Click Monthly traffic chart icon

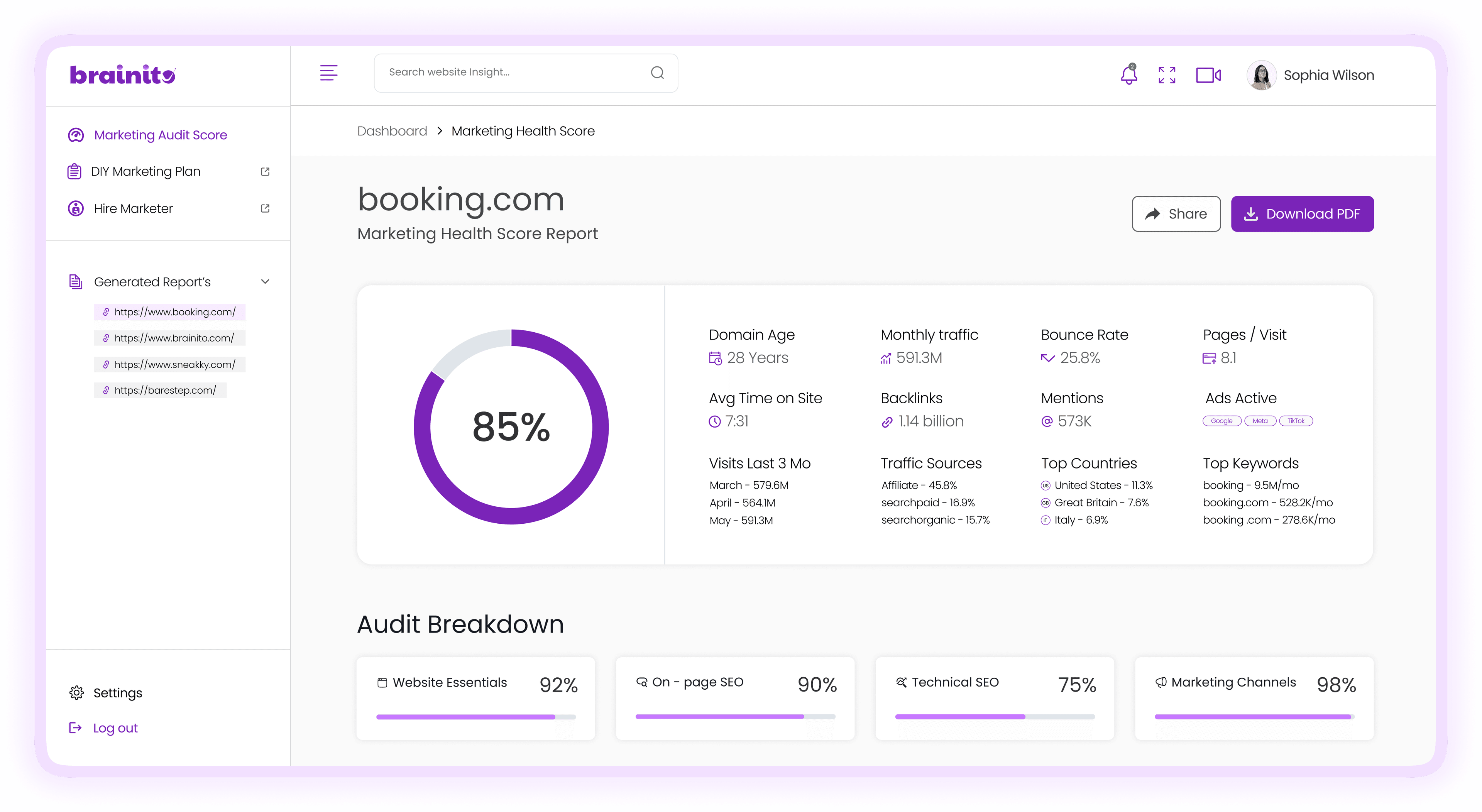[x=885, y=358]
